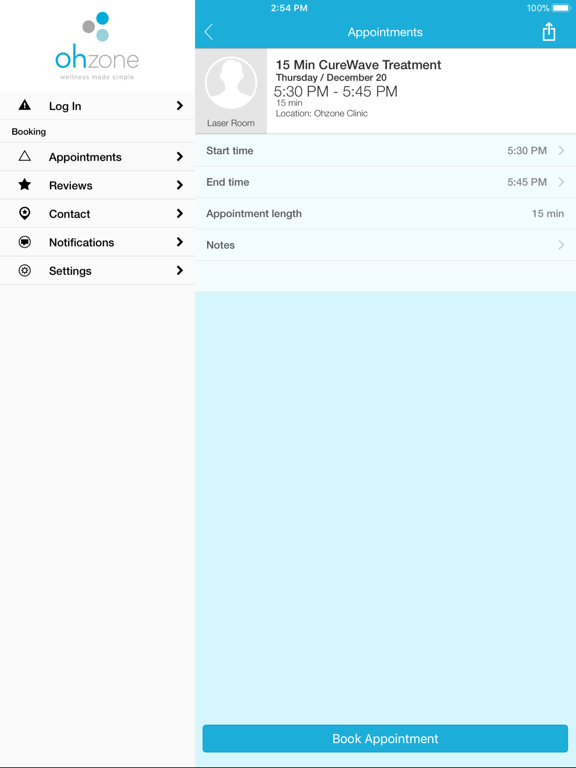Tap the Laser Room avatar placeholder
The width and height of the screenshot is (576, 768).
(231, 83)
